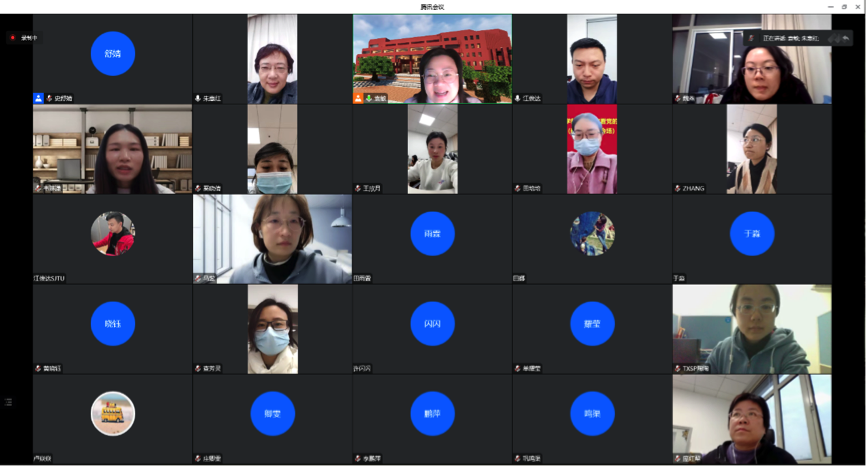Select the 鹏萍 blue avatar circle
The width and height of the screenshot is (866, 466).
tap(432, 414)
